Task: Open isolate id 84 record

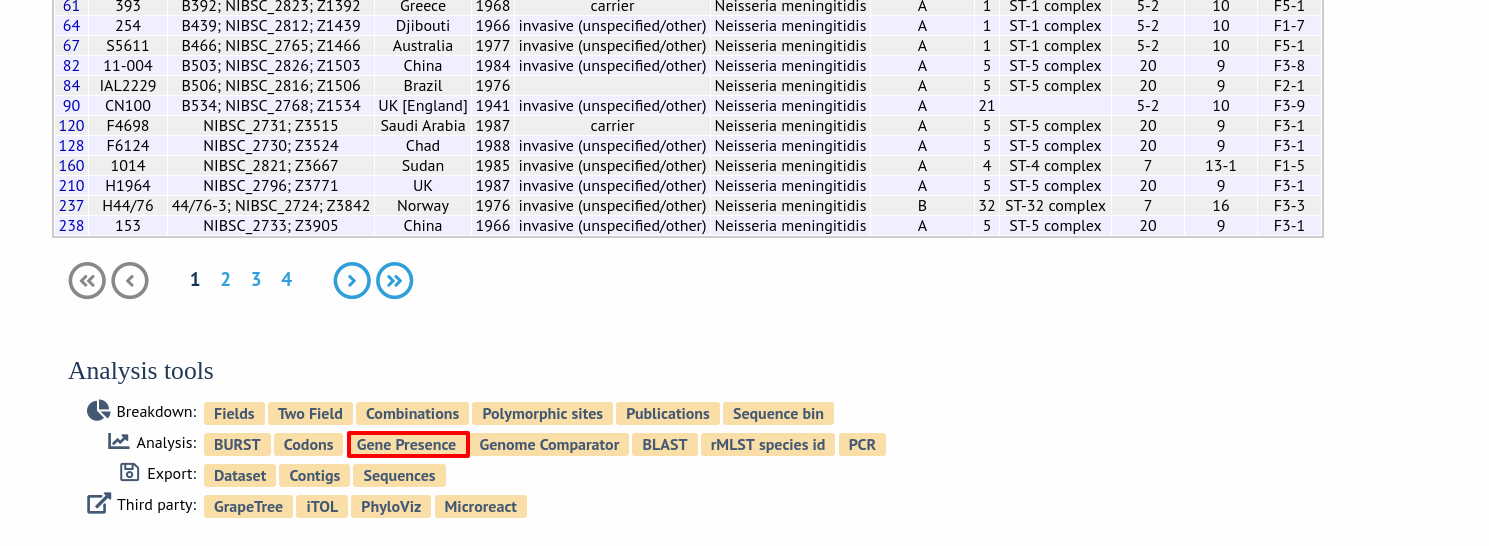Action: 71,86
